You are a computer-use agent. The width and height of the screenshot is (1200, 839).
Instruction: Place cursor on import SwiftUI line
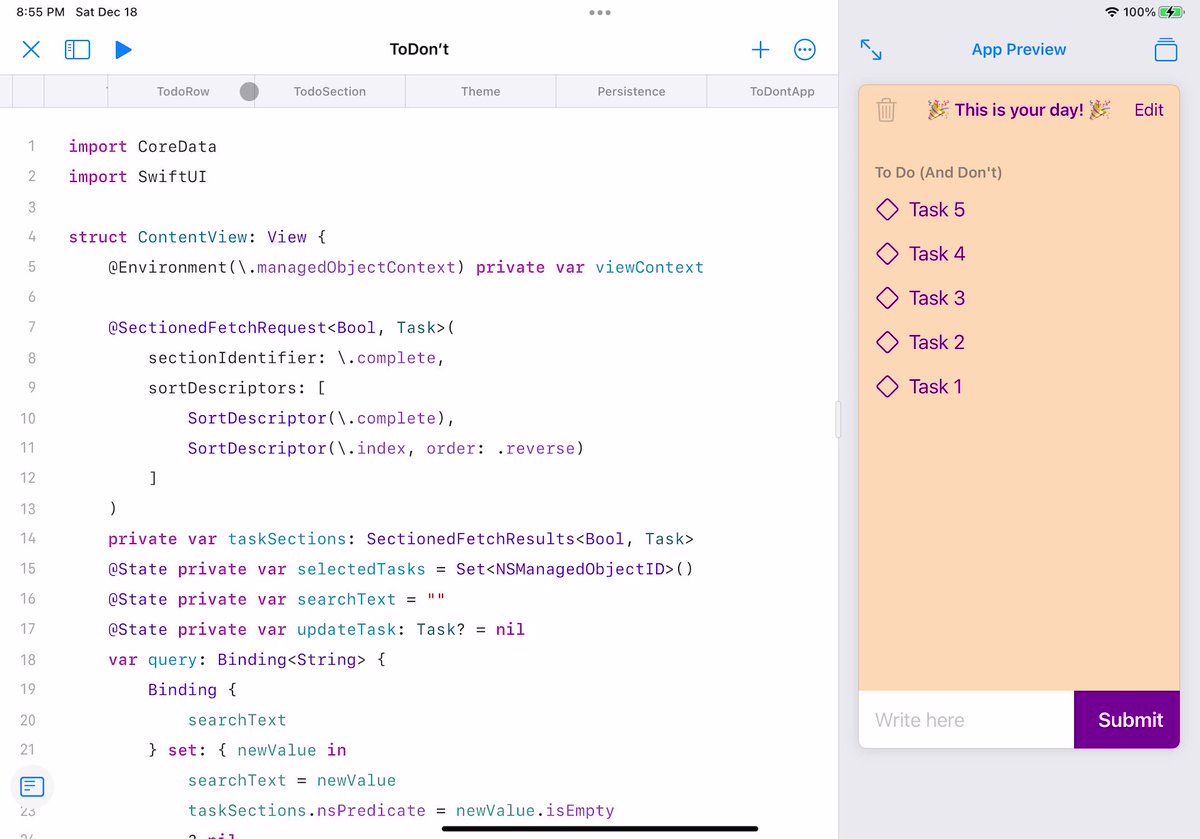[137, 176]
